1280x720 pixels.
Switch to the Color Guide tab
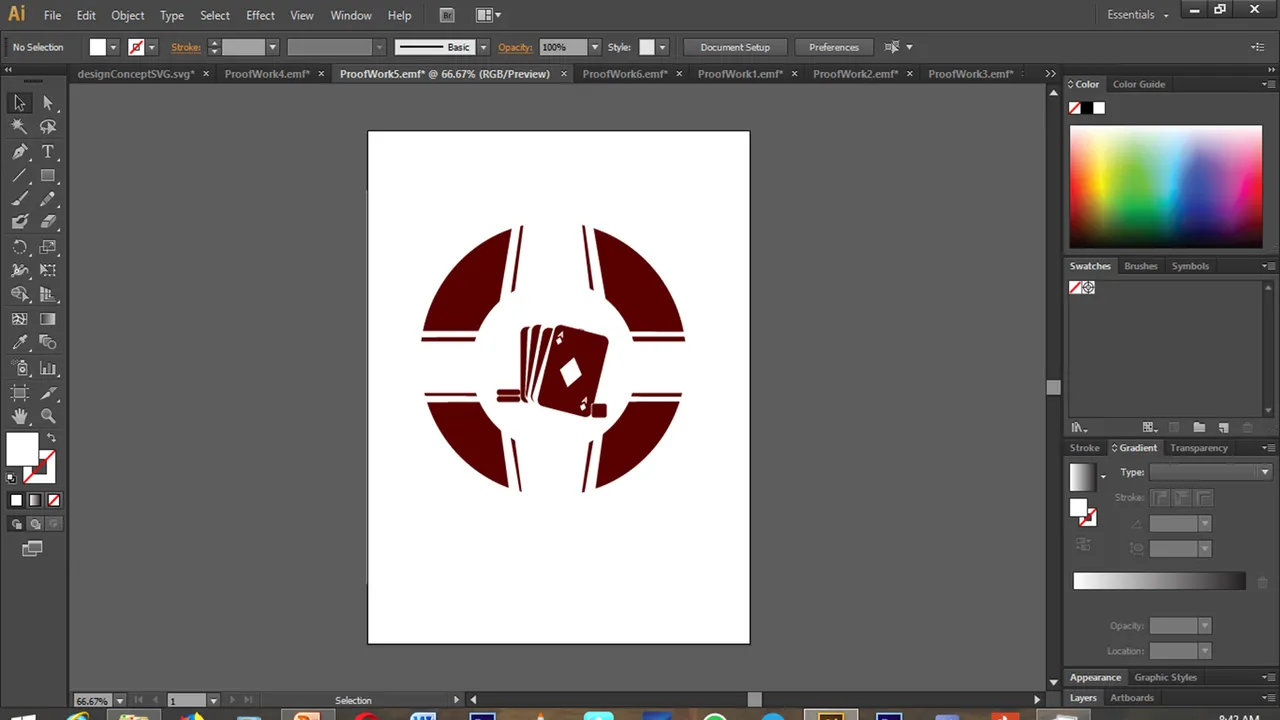pos(1139,84)
